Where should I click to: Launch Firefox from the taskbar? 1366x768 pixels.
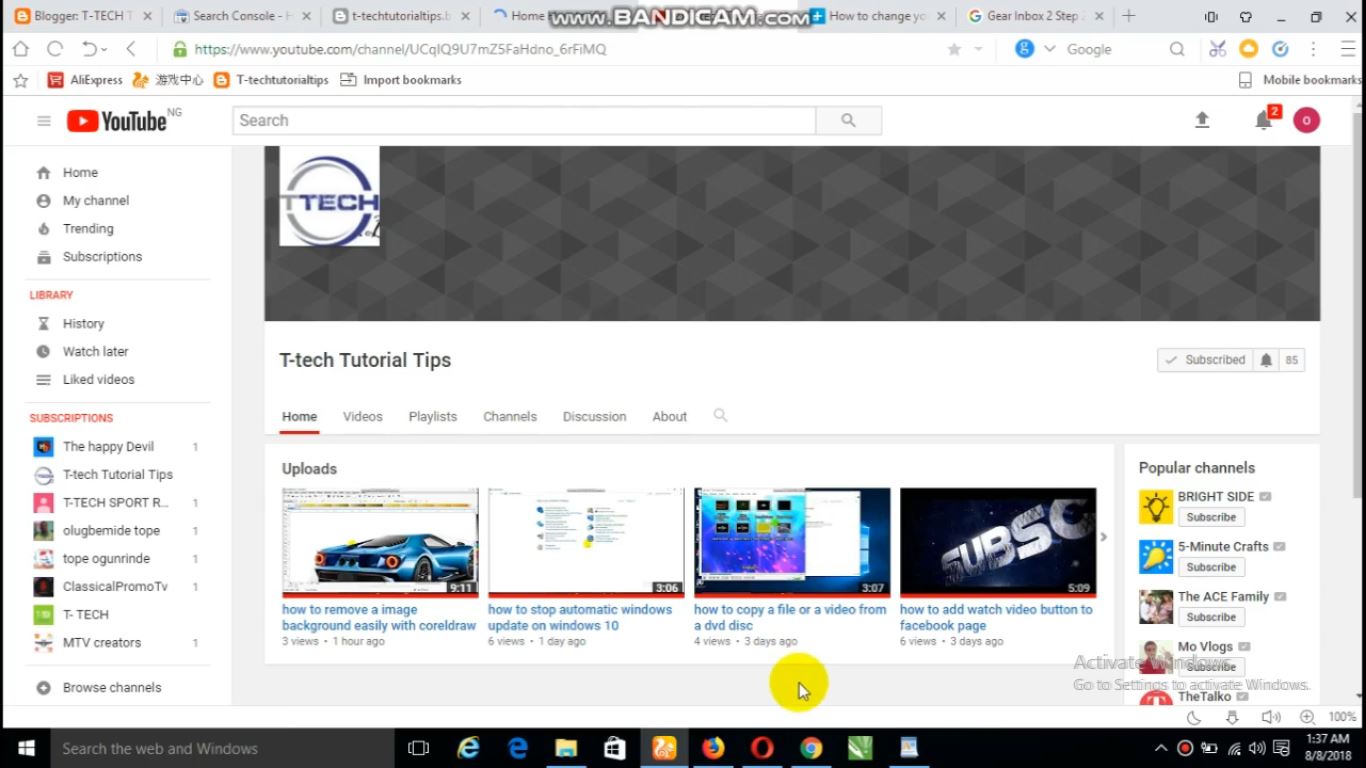(x=713, y=748)
